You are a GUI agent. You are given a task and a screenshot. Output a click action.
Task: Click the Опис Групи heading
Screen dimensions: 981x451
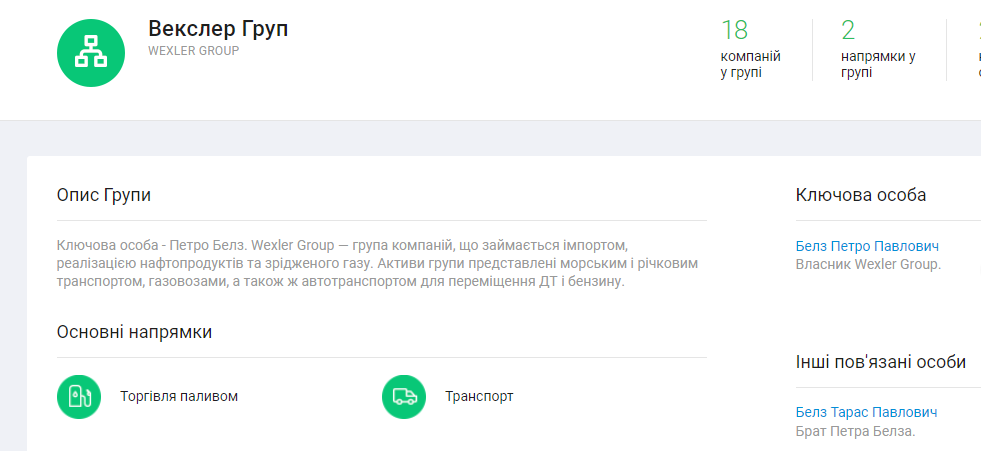pos(104,195)
